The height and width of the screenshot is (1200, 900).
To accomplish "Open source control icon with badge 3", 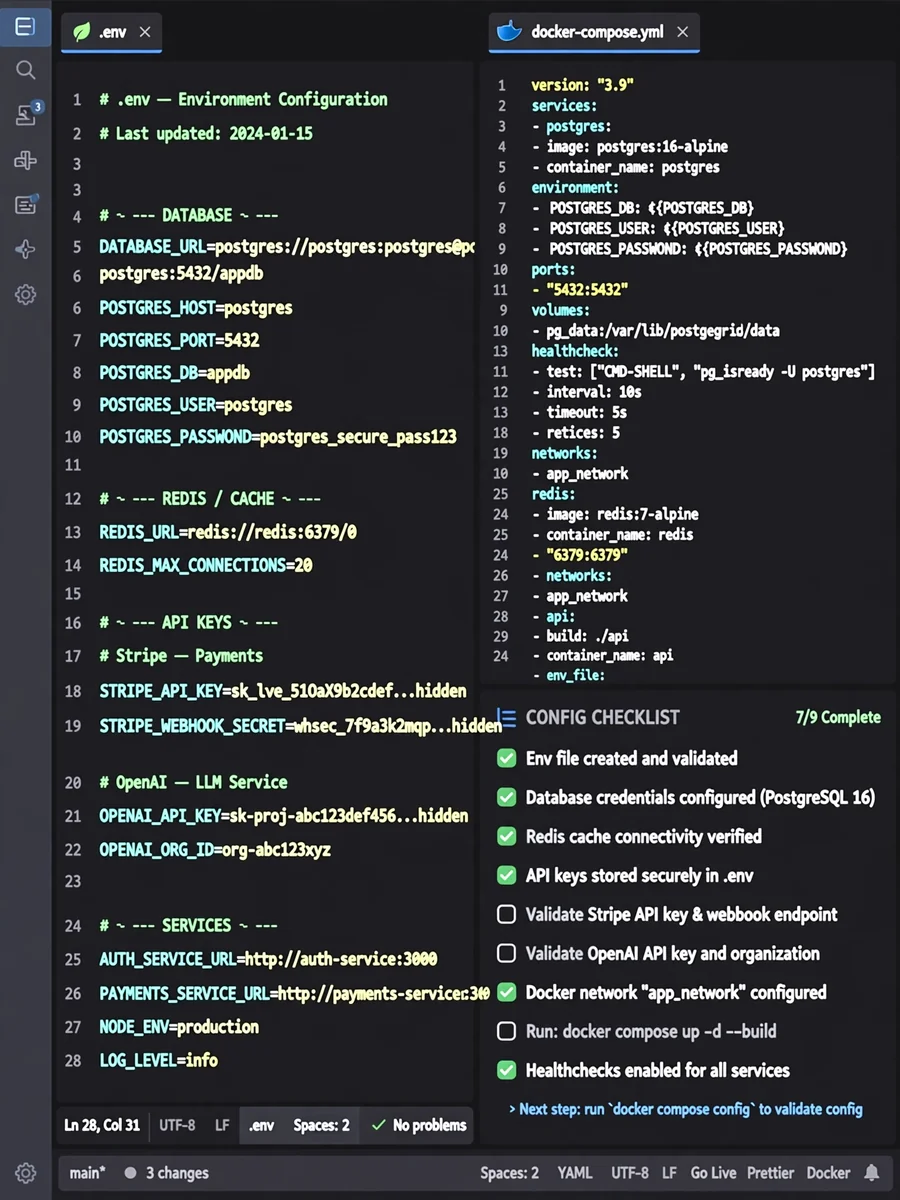I will point(26,114).
